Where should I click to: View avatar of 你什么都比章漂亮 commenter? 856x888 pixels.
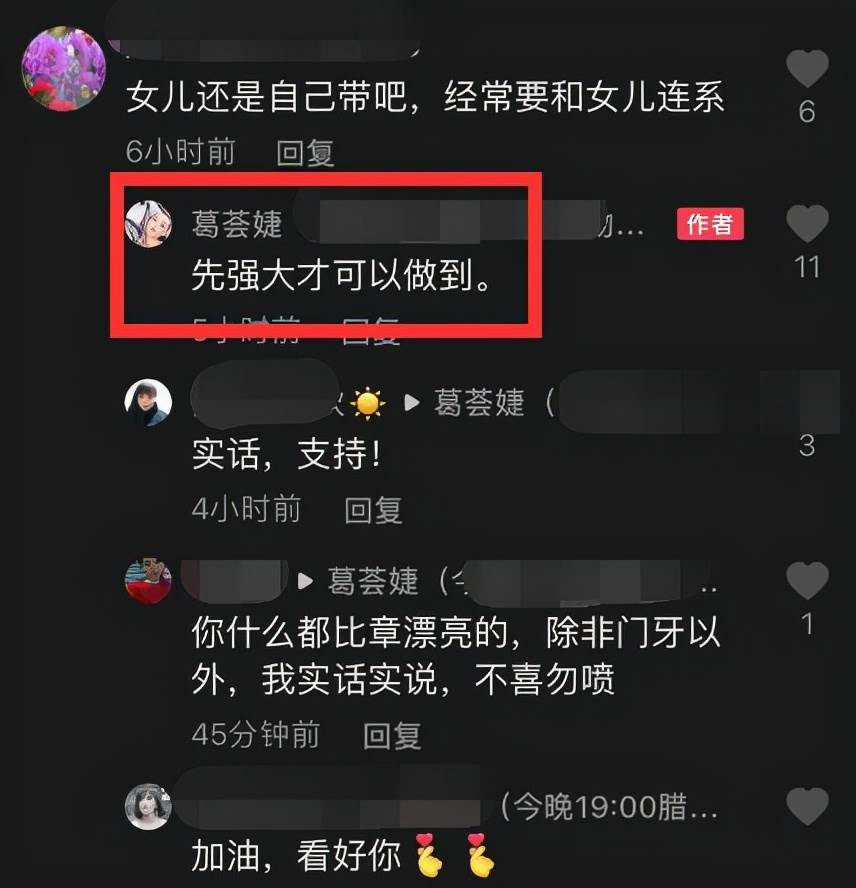click(148, 580)
